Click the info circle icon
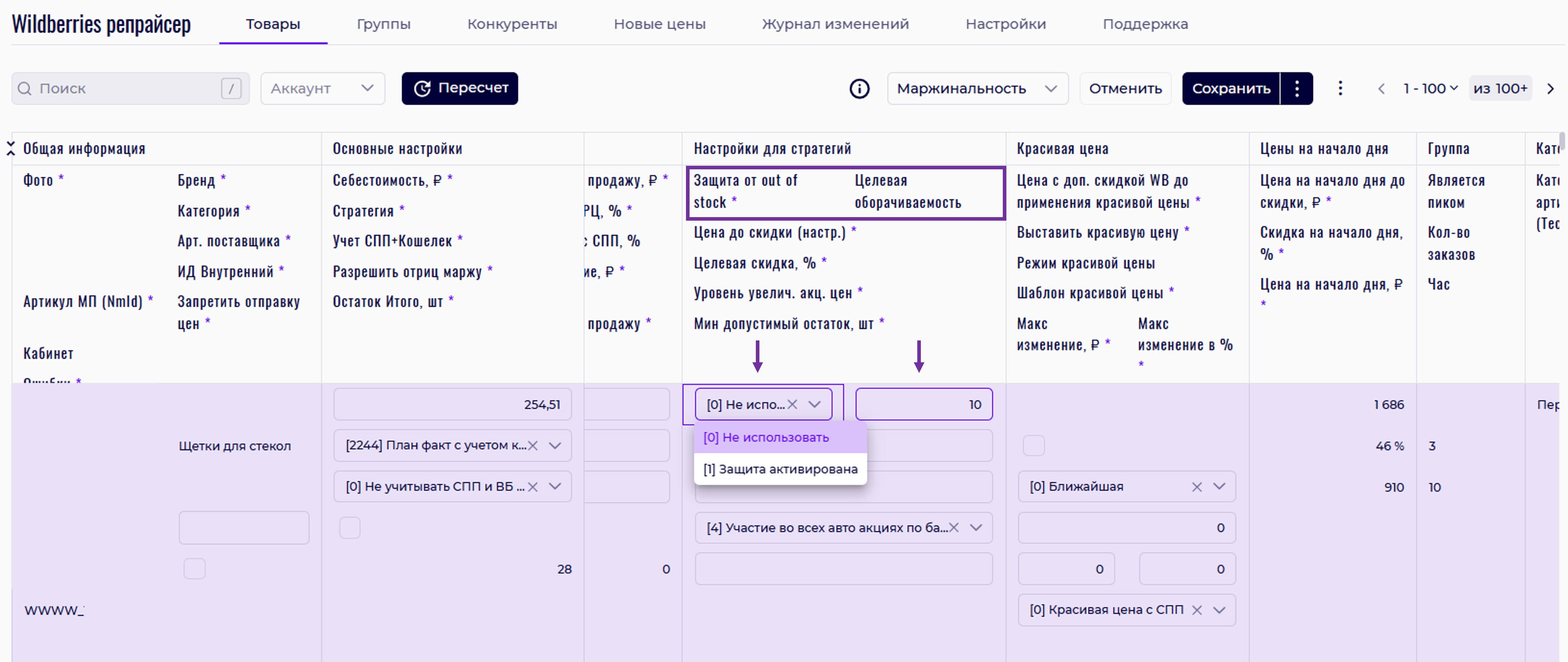Screen dimensions: 1568x662 (859, 89)
